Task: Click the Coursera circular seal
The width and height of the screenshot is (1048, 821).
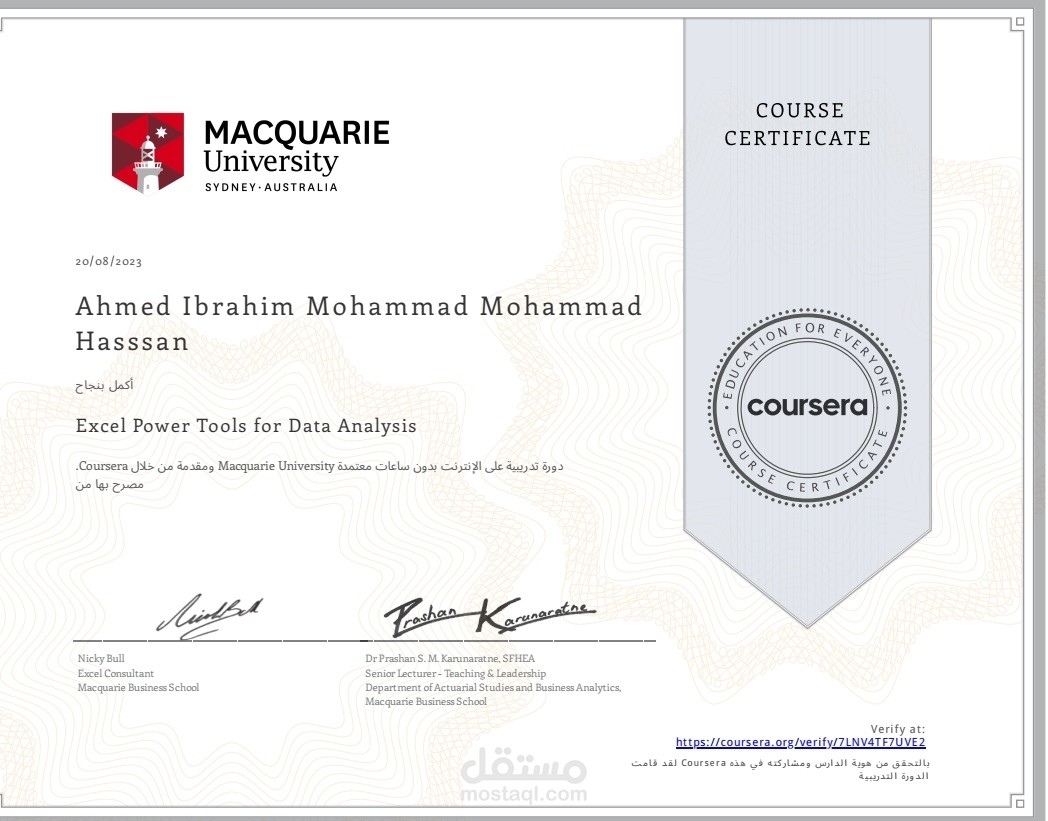Action: (807, 406)
